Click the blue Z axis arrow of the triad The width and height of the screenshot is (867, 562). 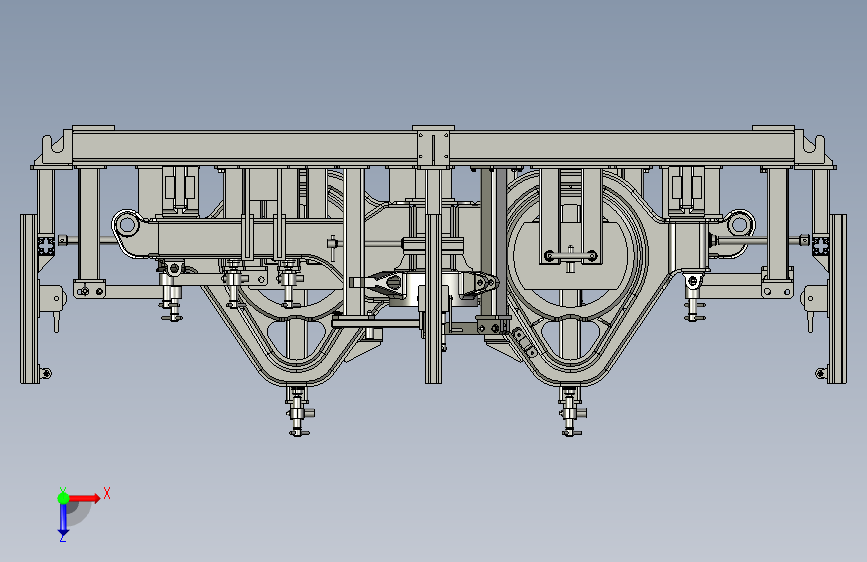click(64, 519)
